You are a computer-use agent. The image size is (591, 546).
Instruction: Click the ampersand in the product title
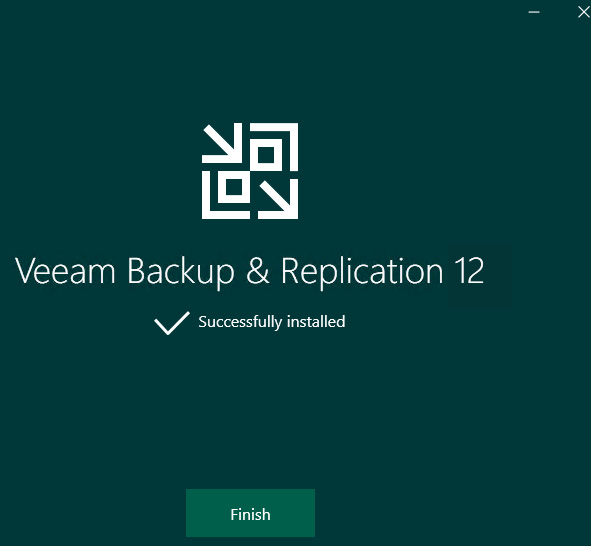click(x=258, y=270)
